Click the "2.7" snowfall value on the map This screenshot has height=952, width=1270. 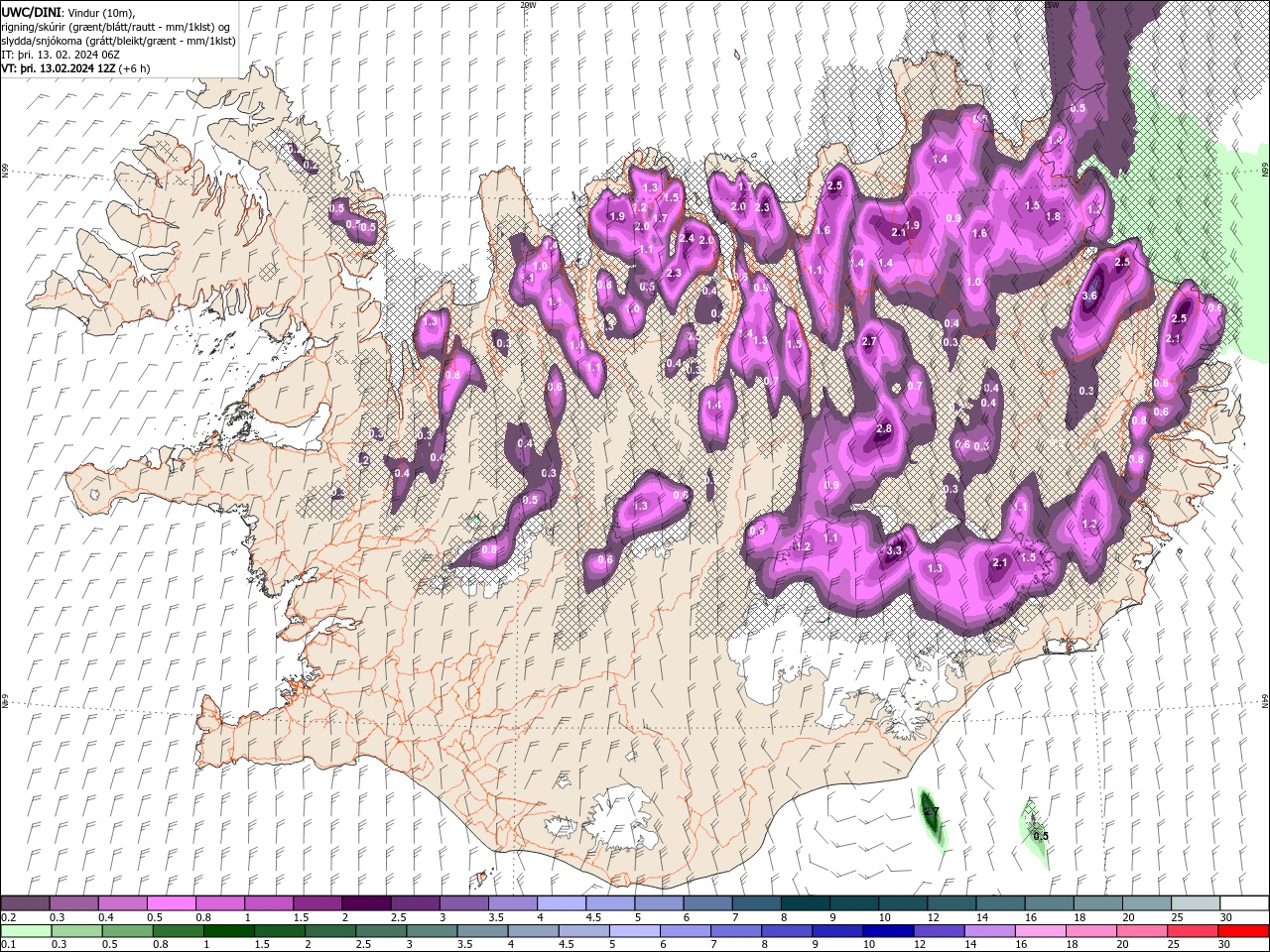(869, 341)
